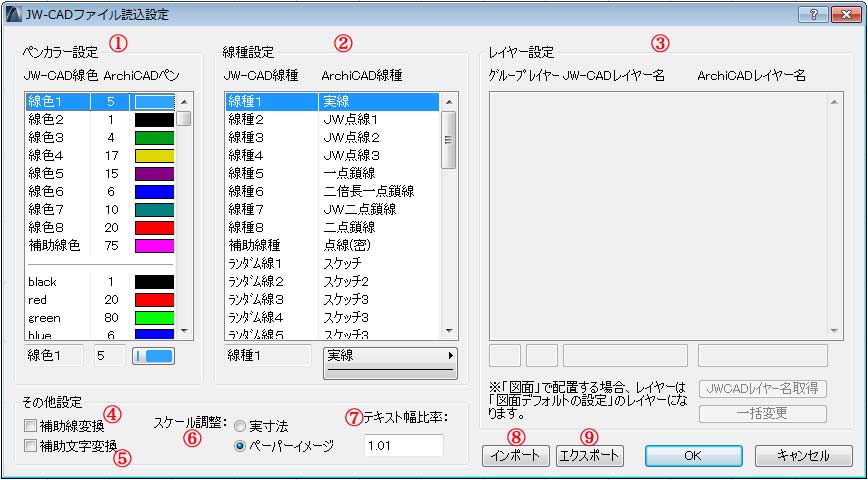Confirm settings with the OK button
The width and height of the screenshot is (868, 480).
pyautogui.click(x=693, y=456)
